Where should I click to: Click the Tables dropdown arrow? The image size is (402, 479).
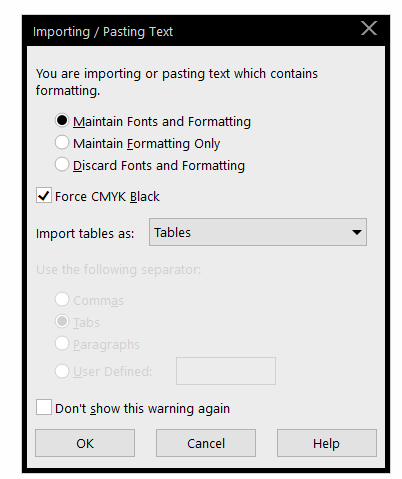[x=357, y=232]
